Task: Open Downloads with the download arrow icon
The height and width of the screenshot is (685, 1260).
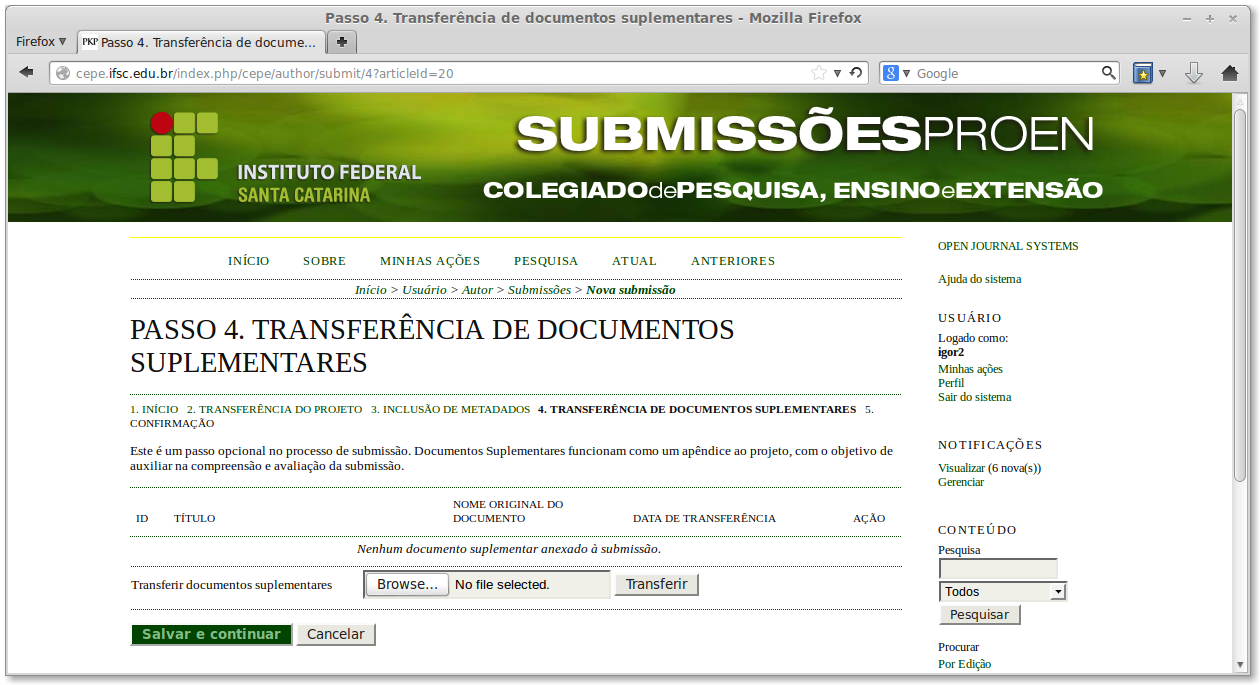Action: (1194, 72)
